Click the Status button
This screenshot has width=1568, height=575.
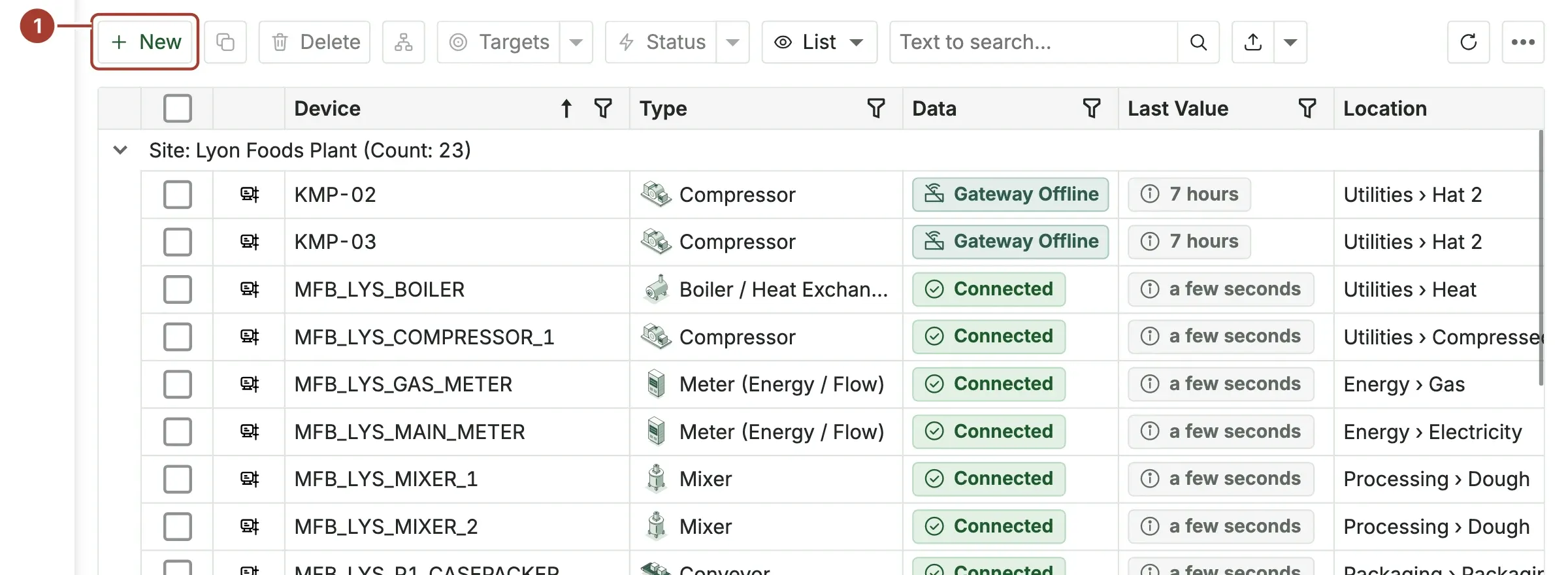click(x=661, y=42)
